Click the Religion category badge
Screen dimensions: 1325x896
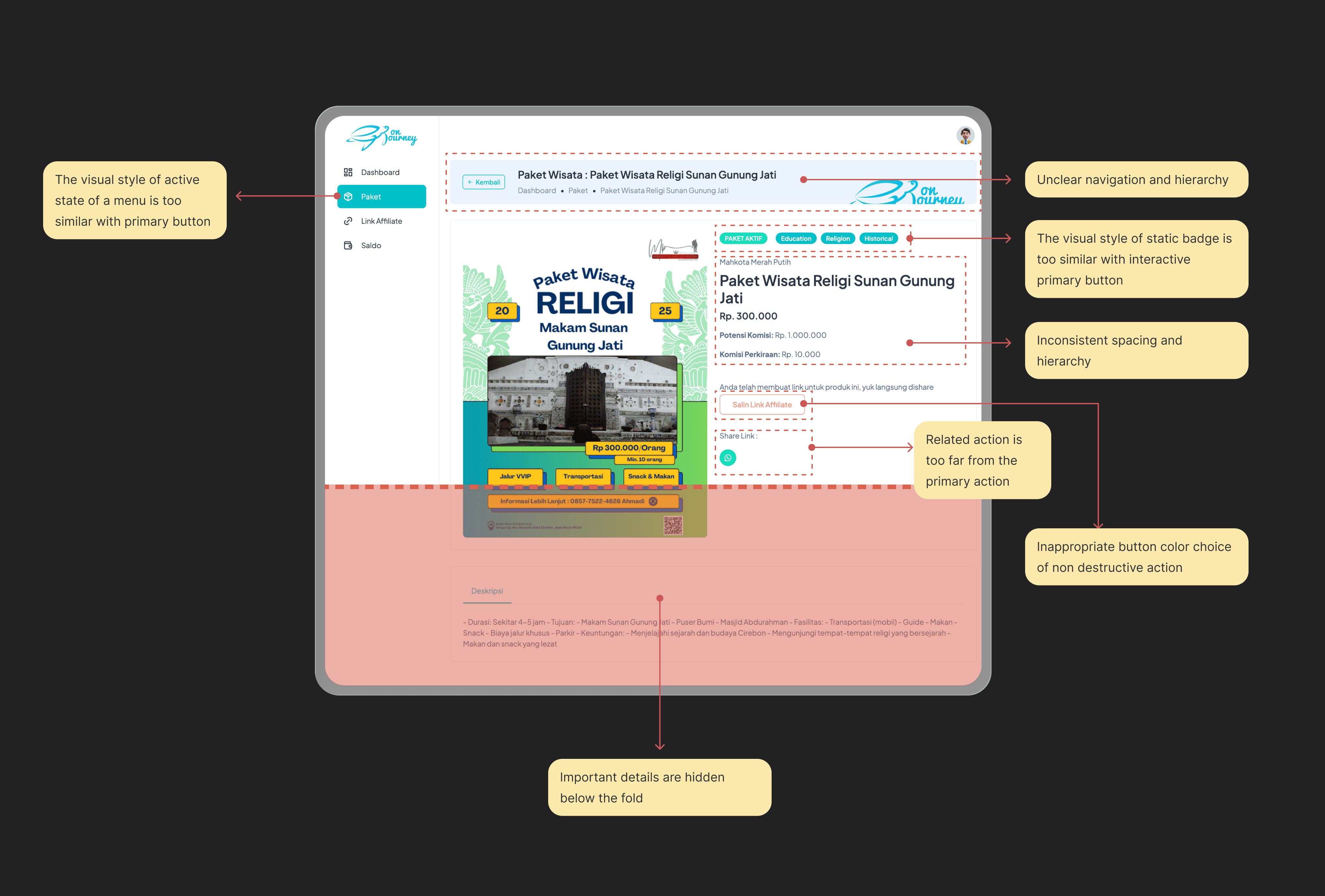pos(838,239)
